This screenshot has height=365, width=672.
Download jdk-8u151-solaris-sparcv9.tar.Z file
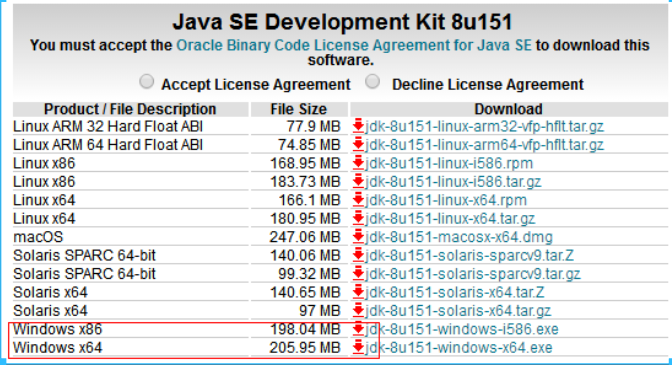pos(469,255)
